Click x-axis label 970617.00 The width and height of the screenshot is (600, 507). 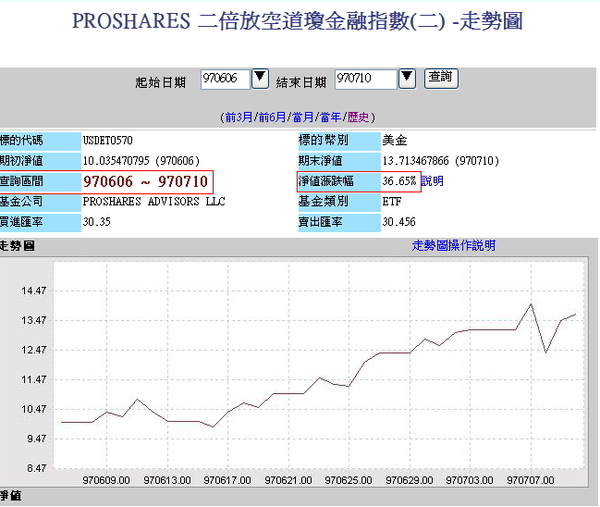[227, 480]
